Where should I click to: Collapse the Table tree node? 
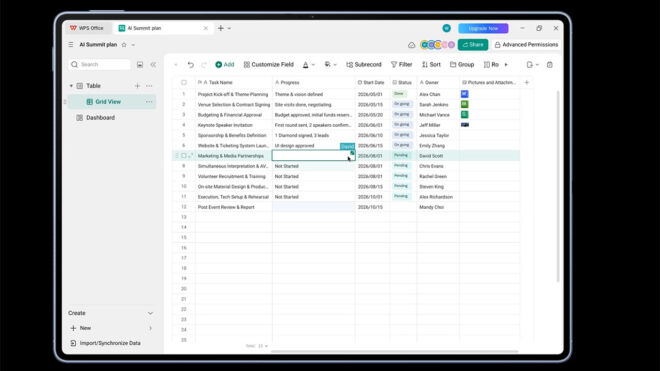(x=71, y=86)
